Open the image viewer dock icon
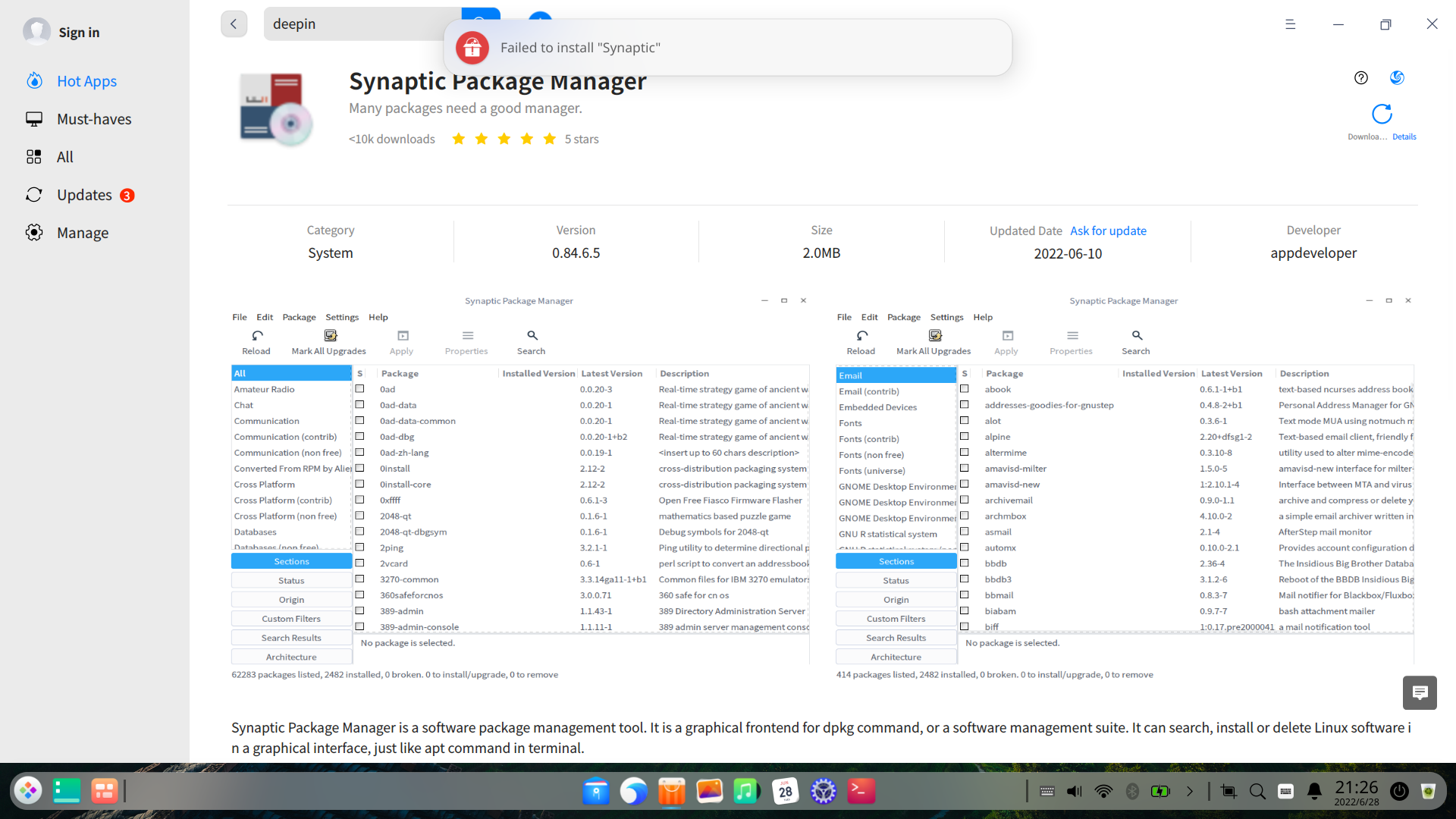 [710, 791]
